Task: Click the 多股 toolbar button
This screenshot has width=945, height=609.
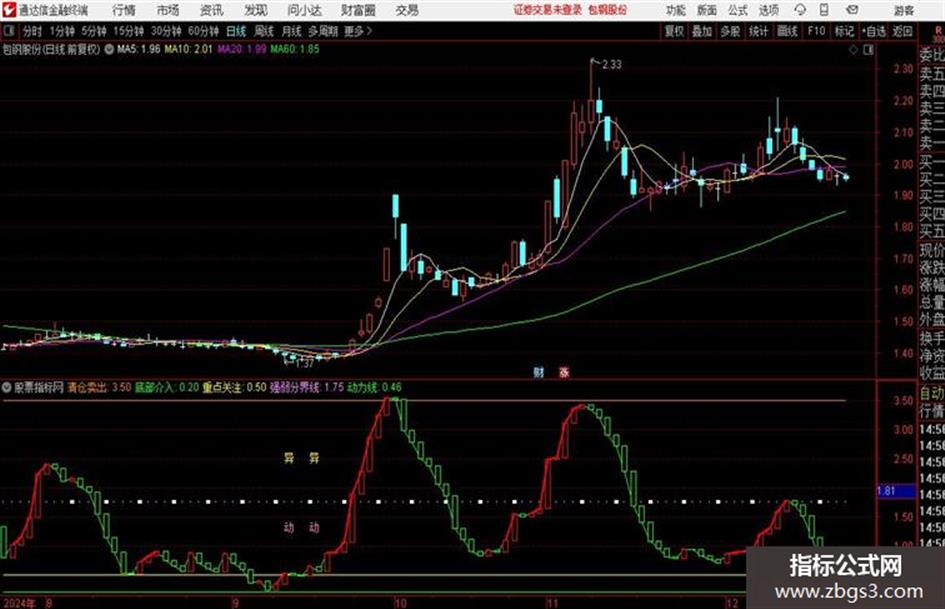Action: 730,31
